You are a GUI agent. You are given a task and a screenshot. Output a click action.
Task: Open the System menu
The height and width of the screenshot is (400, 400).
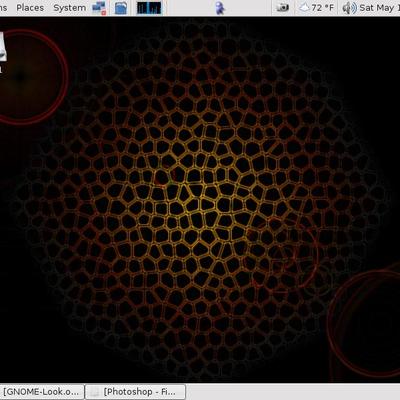(x=69, y=8)
